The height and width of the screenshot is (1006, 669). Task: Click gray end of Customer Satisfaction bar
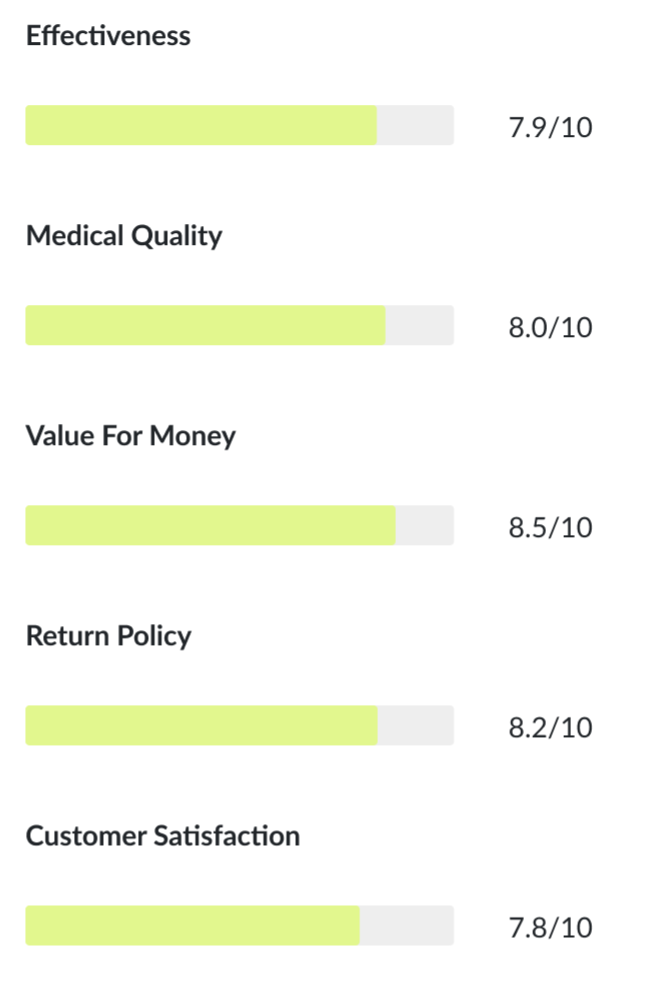click(407, 926)
